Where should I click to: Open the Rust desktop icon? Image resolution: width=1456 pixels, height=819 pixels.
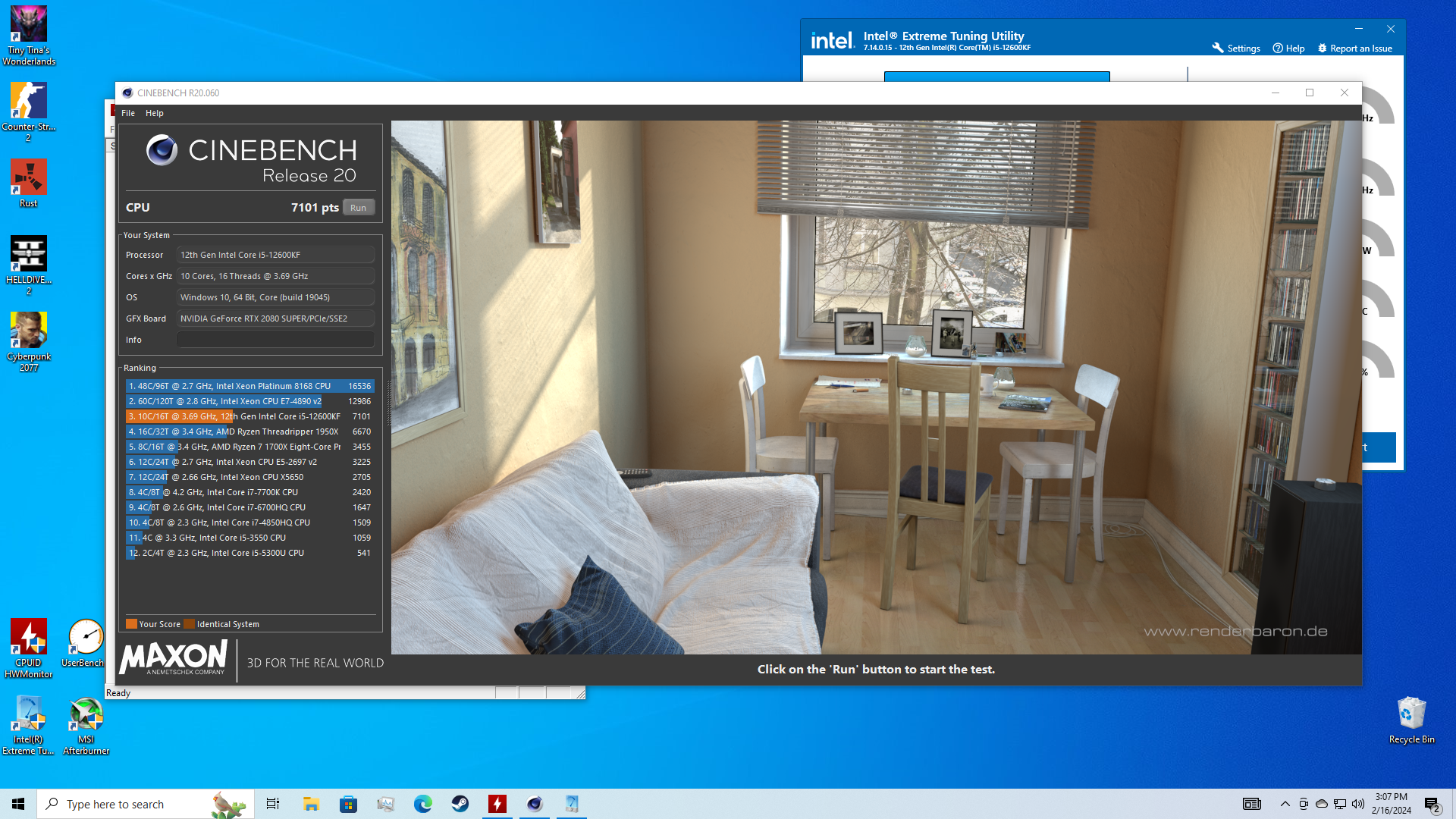pos(29,183)
